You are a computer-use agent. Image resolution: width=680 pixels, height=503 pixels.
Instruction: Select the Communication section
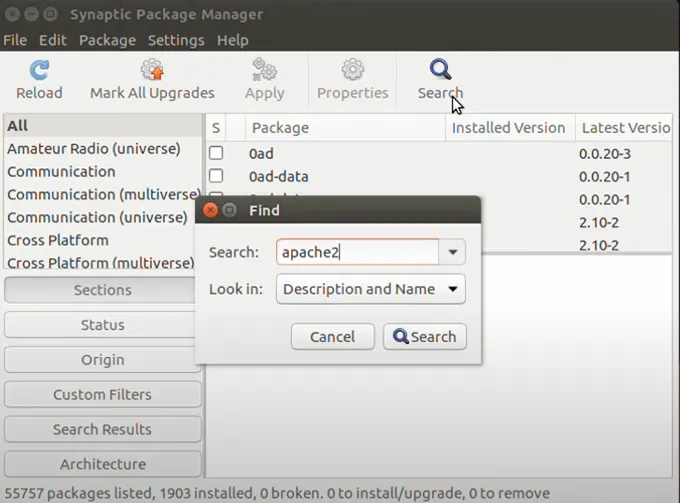(x=103, y=172)
